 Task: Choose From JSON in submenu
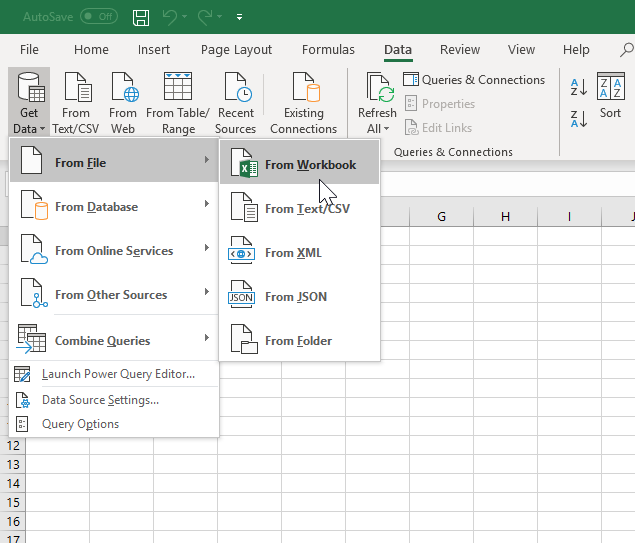click(x=295, y=297)
